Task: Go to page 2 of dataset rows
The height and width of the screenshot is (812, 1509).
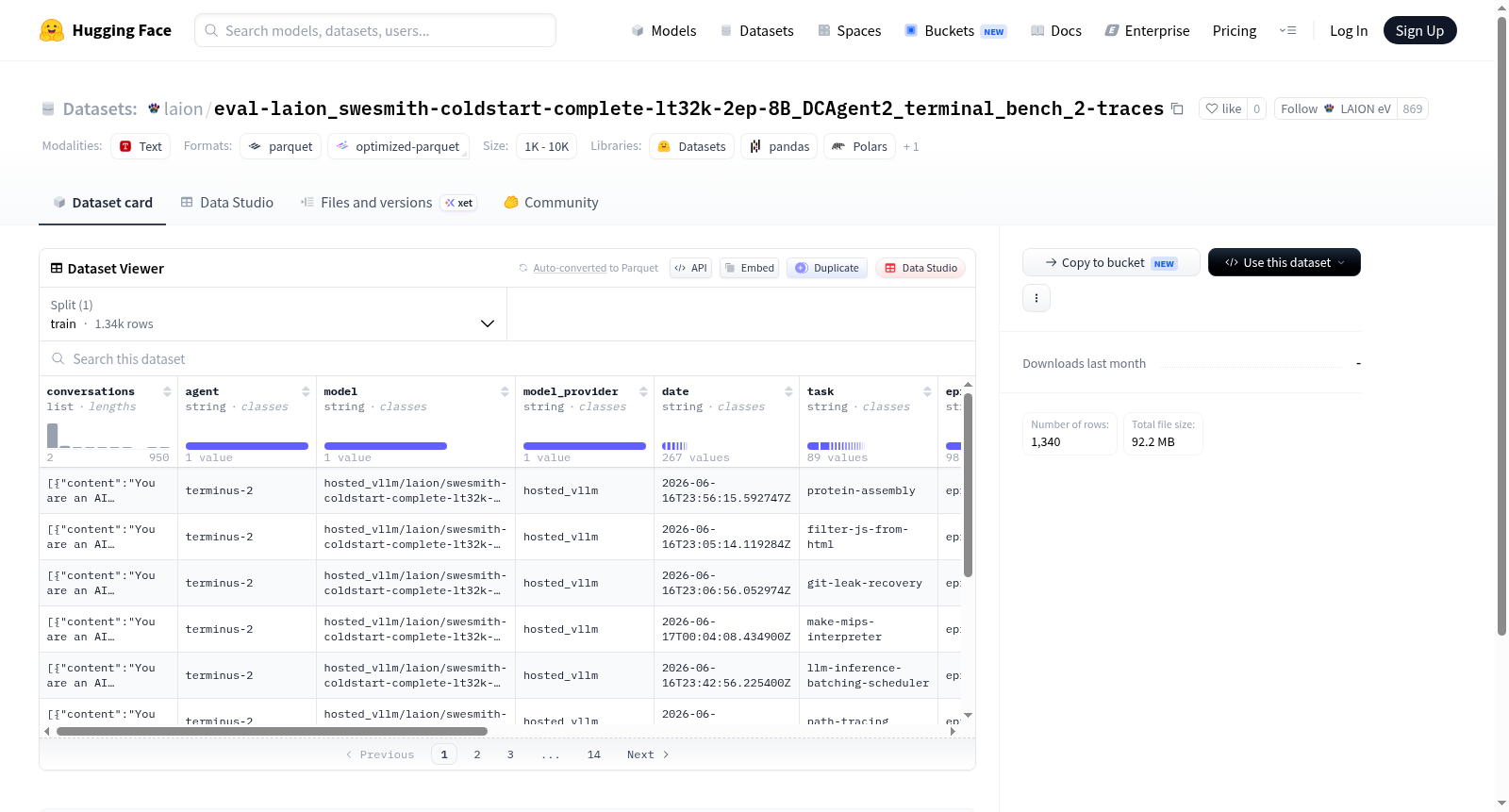Action: (x=477, y=754)
